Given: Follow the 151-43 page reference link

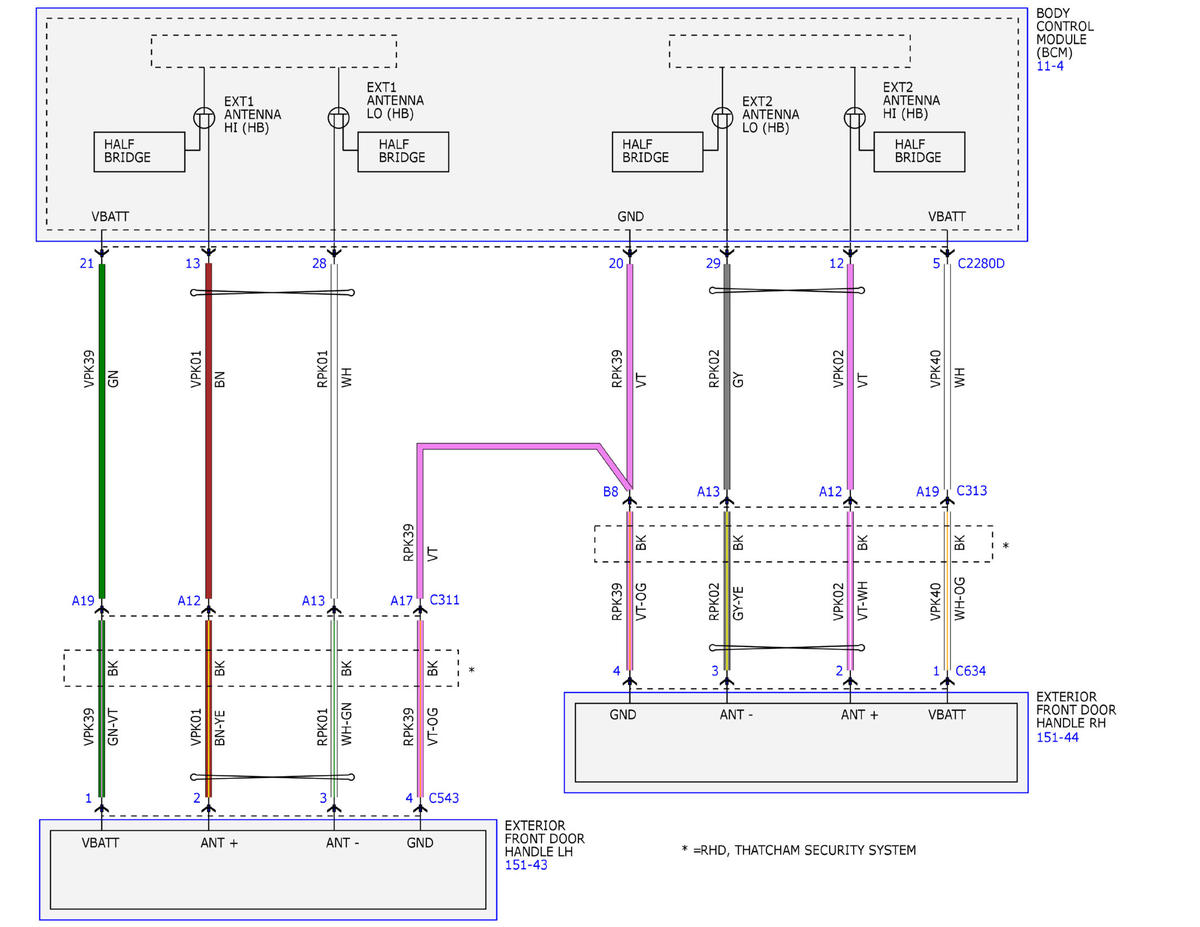Looking at the screenshot, I should click(525, 865).
